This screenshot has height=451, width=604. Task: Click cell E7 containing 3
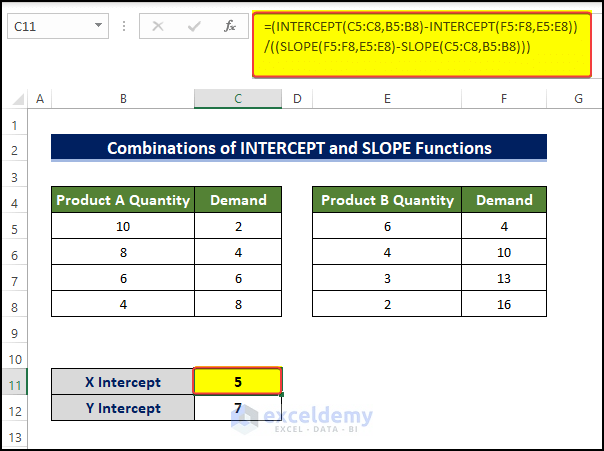point(387,278)
